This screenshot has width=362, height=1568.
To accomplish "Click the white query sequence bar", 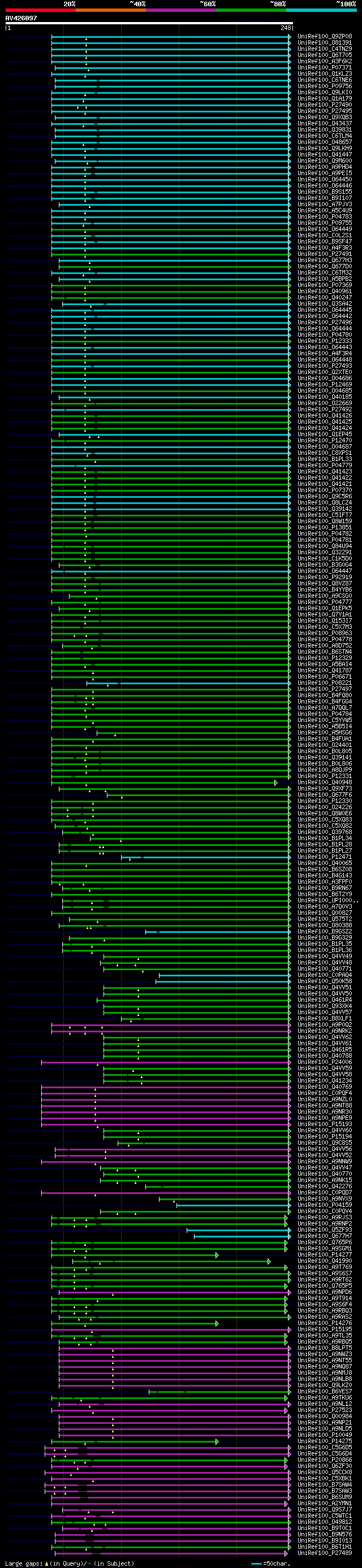I will (149, 23).
